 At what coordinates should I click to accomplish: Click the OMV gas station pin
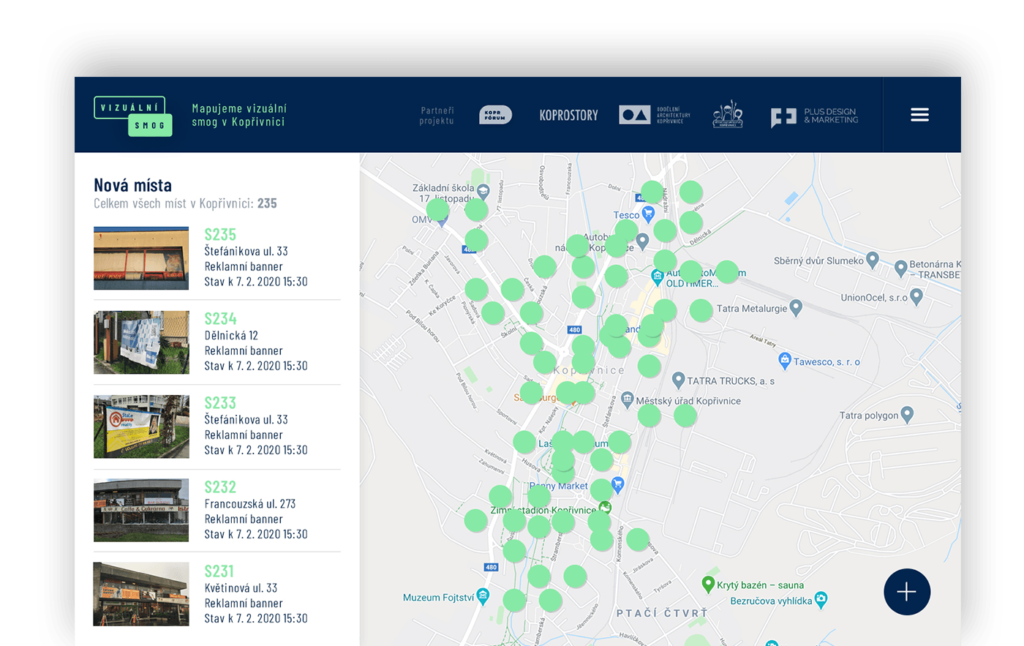pyautogui.click(x=442, y=221)
